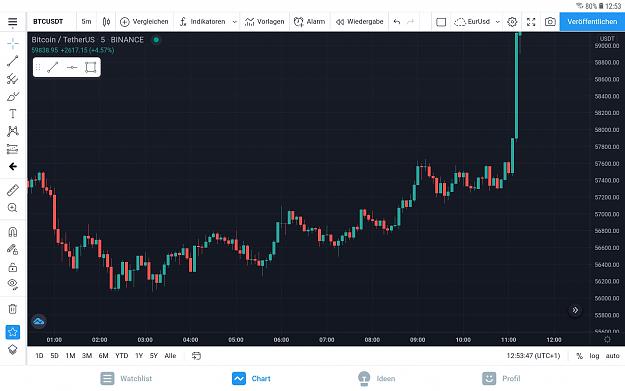Pick the rectangle in favorites toolbar
Screen dimensions: 625x391
(x=90, y=67)
